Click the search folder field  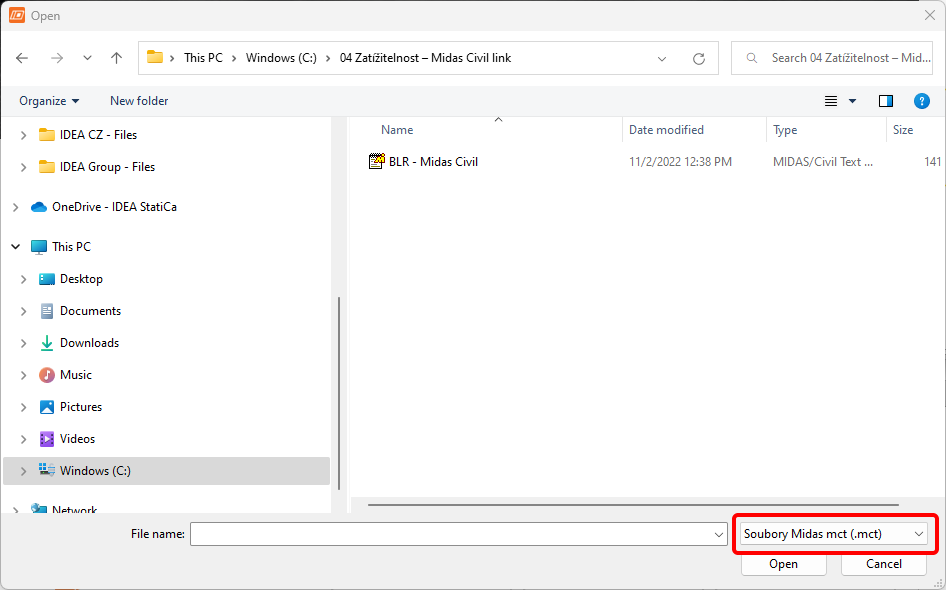point(832,58)
